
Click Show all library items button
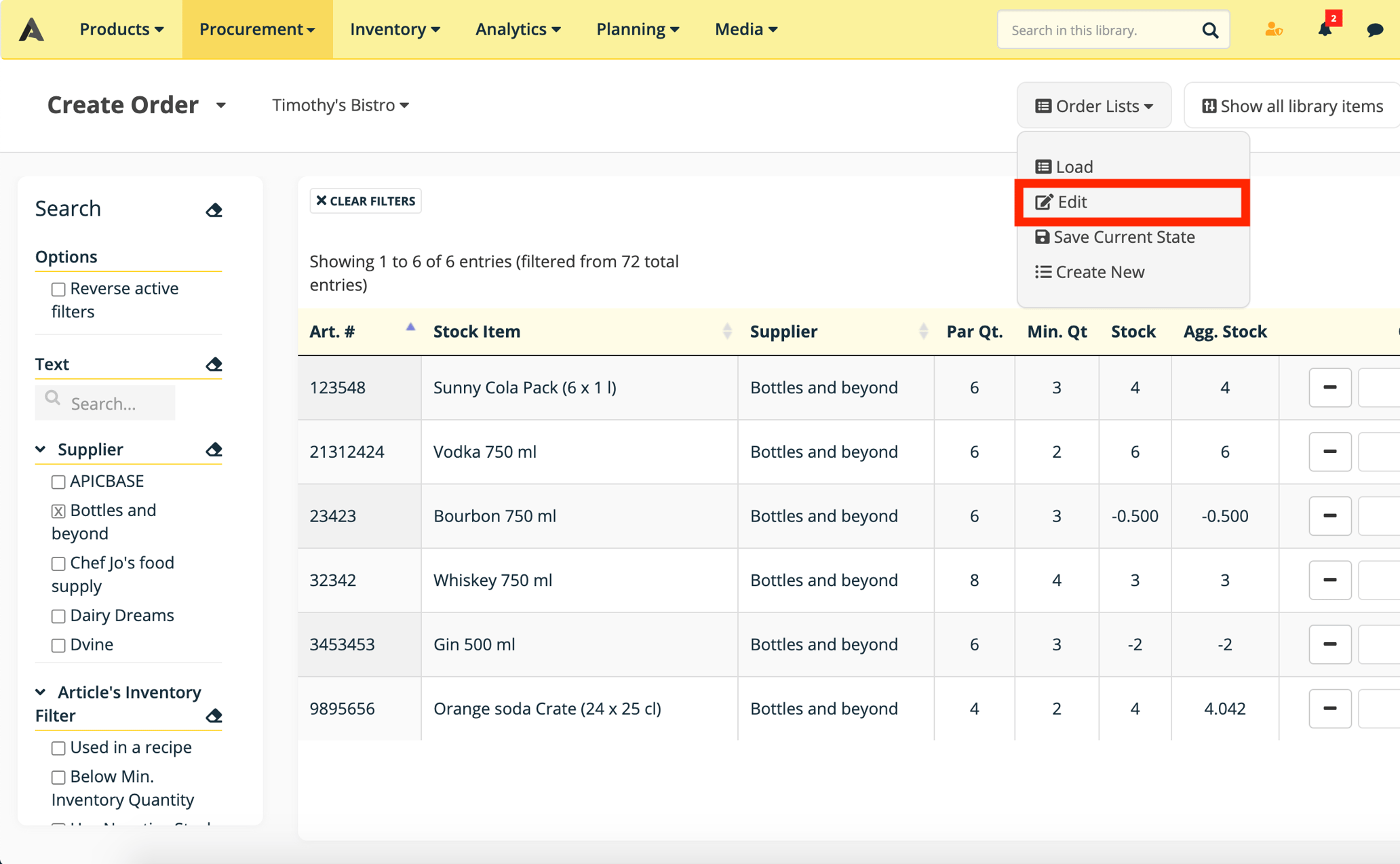[x=1291, y=106]
